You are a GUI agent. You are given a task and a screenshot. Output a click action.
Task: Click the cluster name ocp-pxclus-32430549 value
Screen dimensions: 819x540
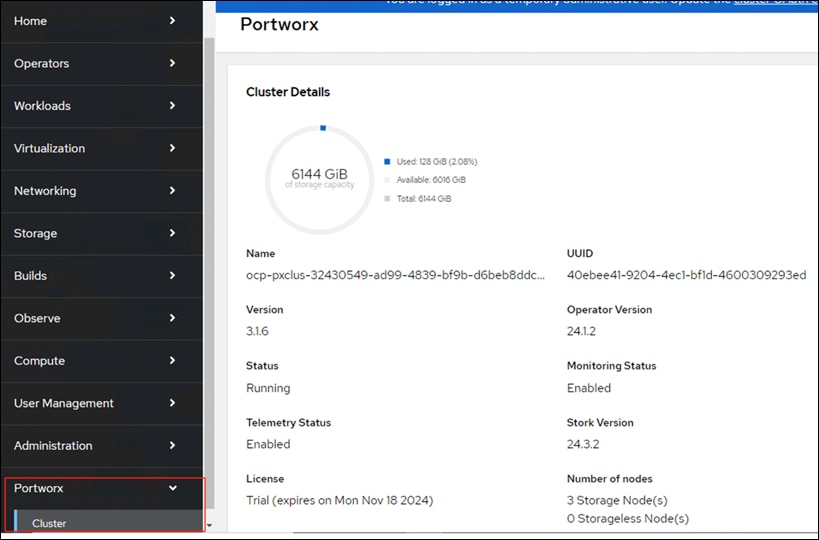tap(395, 275)
